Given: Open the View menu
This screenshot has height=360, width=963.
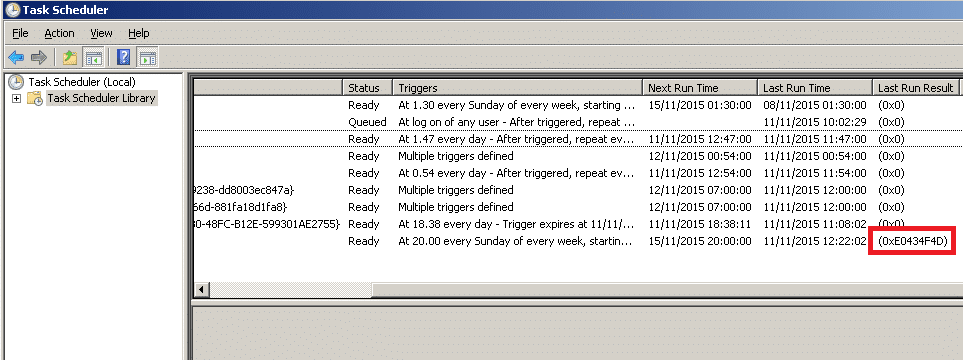Looking at the screenshot, I should [x=101, y=33].
